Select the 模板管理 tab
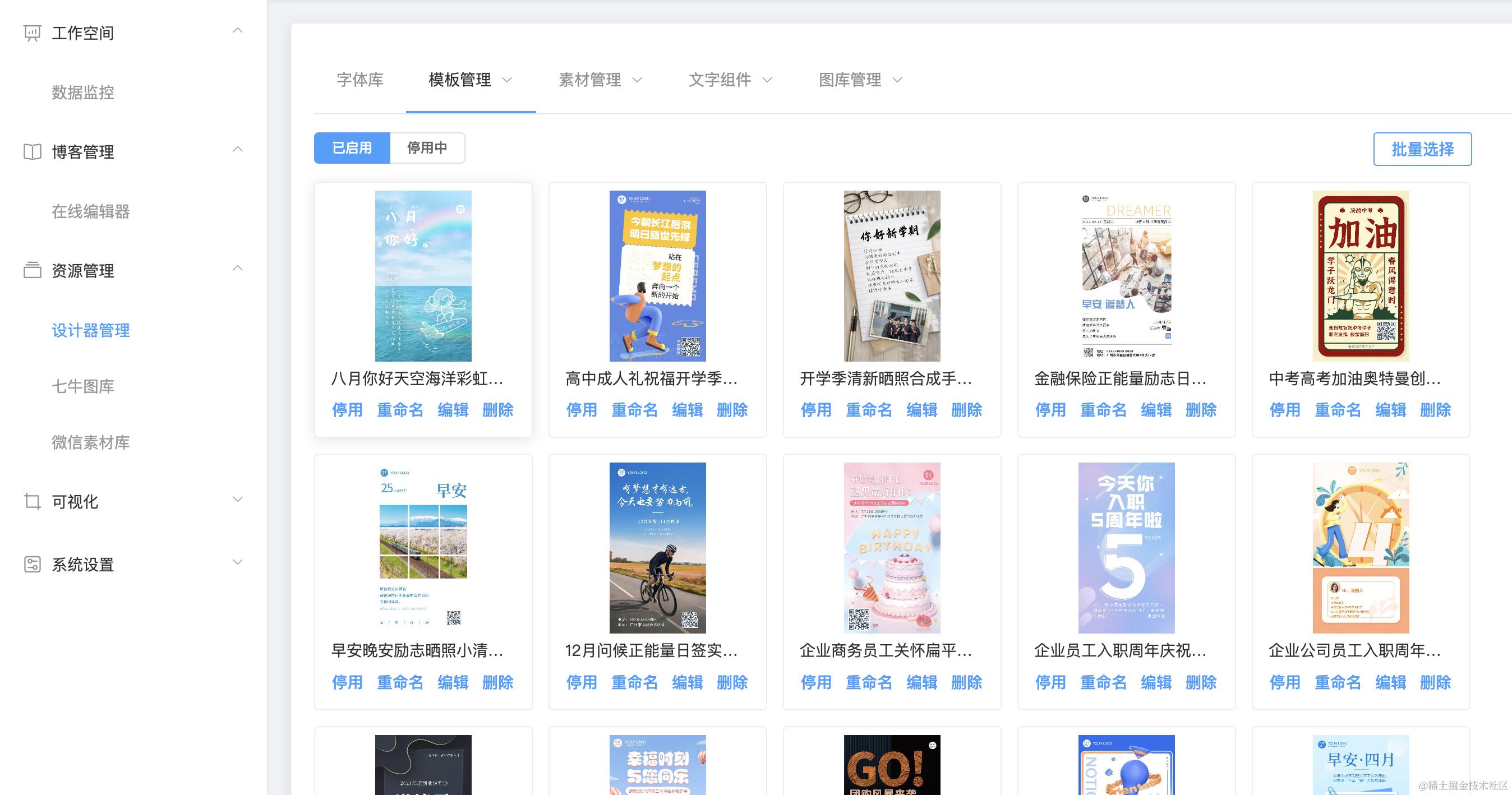1512x795 pixels. pyautogui.click(x=459, y=80)
